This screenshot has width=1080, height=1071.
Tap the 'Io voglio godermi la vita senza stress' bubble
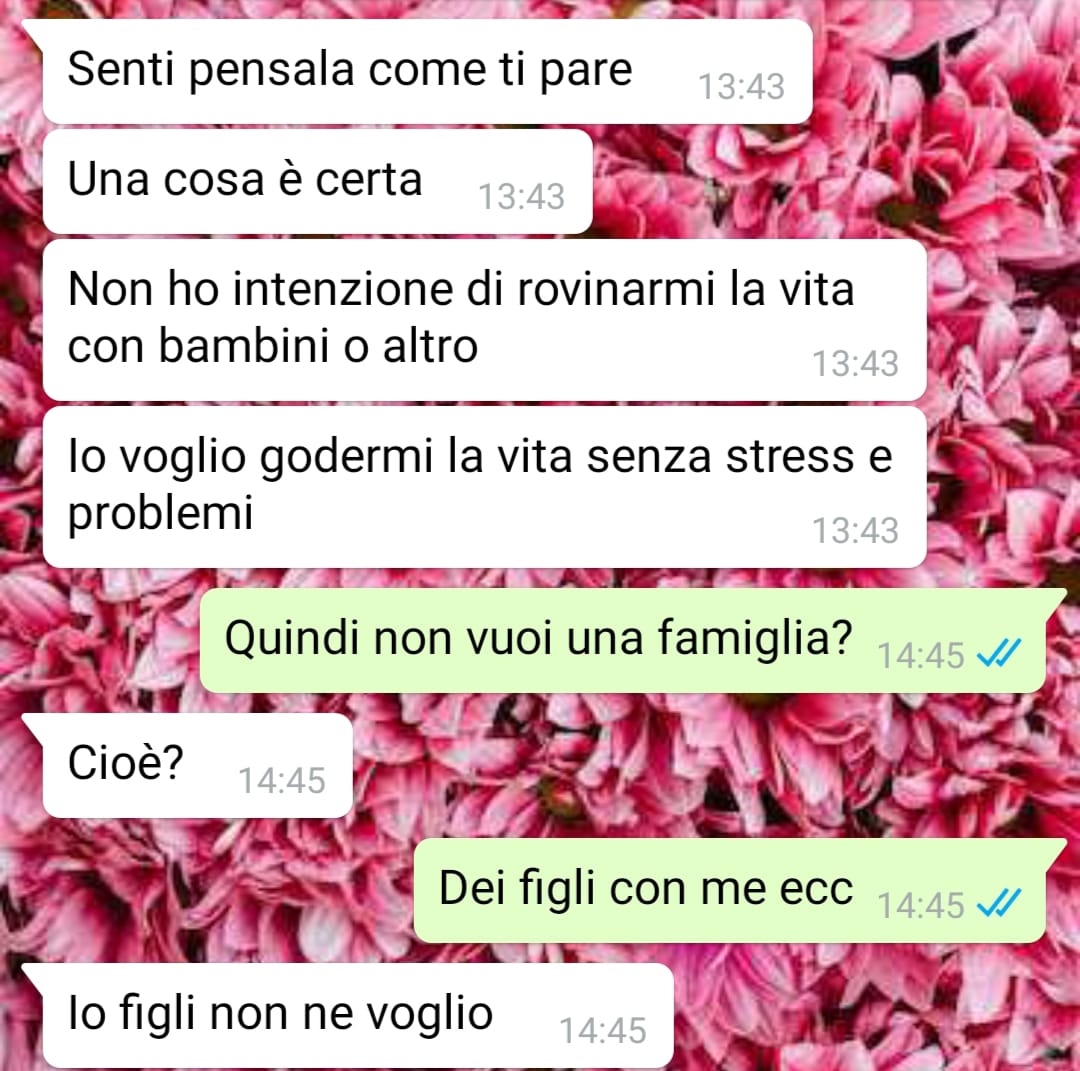tap(484, 487)
